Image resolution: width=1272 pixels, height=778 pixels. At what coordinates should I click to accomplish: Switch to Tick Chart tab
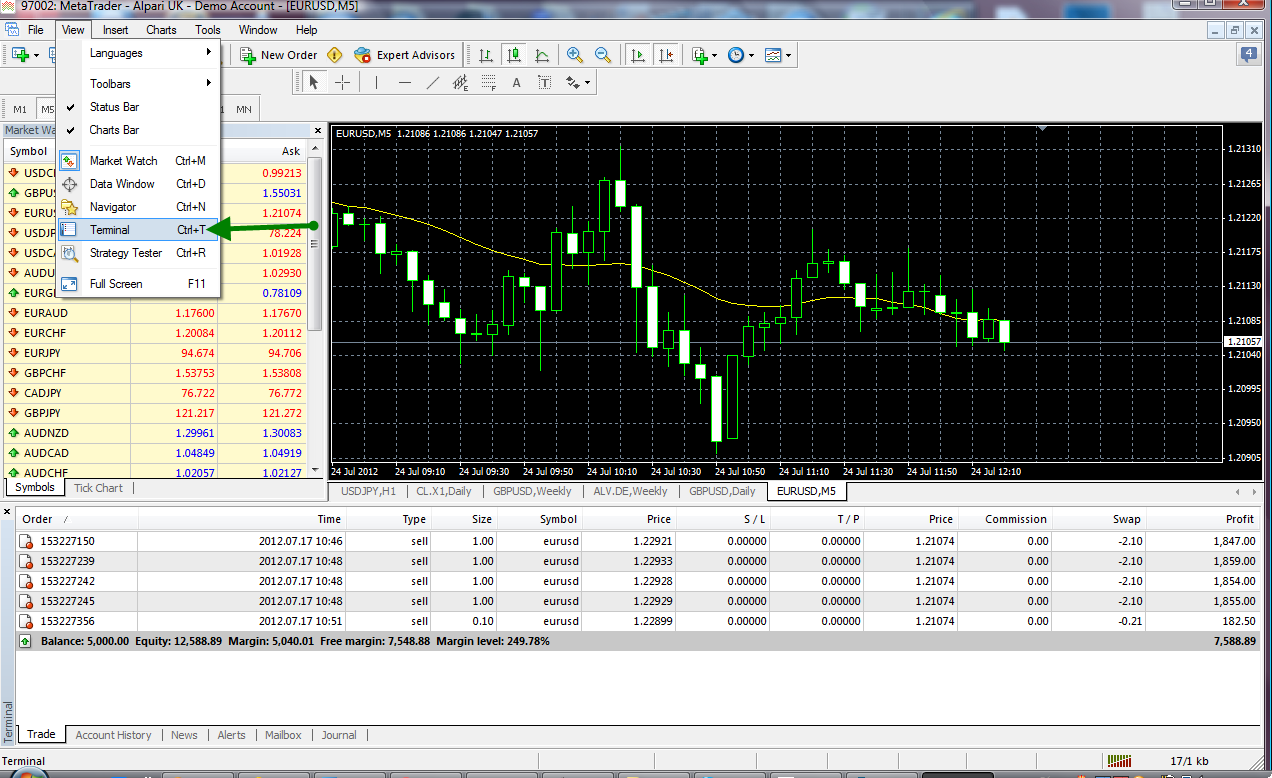pos(98,488)
